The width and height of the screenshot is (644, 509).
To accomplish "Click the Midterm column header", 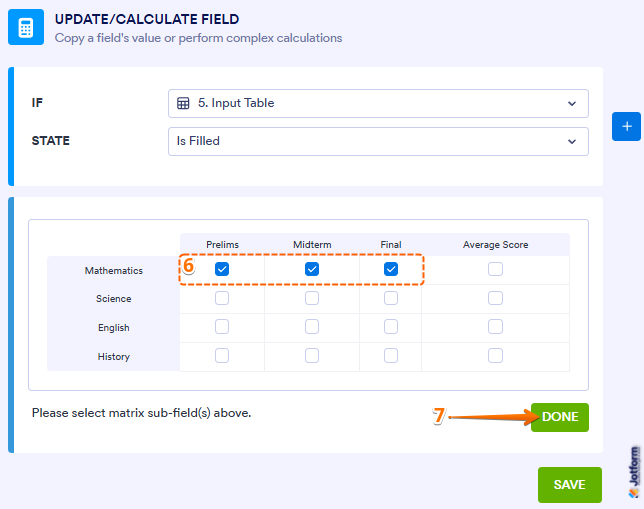I will tap(312, 245).
